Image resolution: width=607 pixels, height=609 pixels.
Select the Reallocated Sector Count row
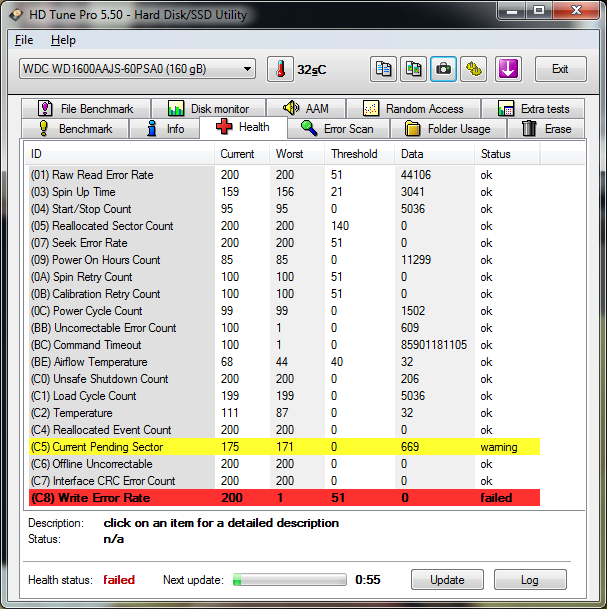point(284,226)
